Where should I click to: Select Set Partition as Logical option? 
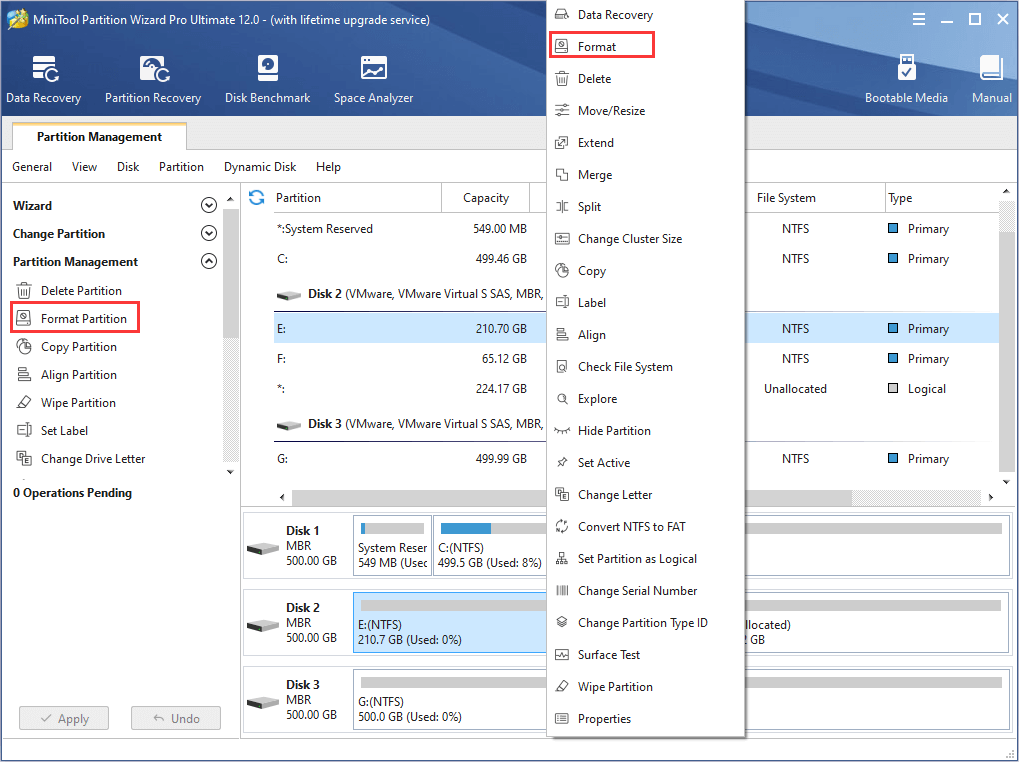click(x=645, y=559)
